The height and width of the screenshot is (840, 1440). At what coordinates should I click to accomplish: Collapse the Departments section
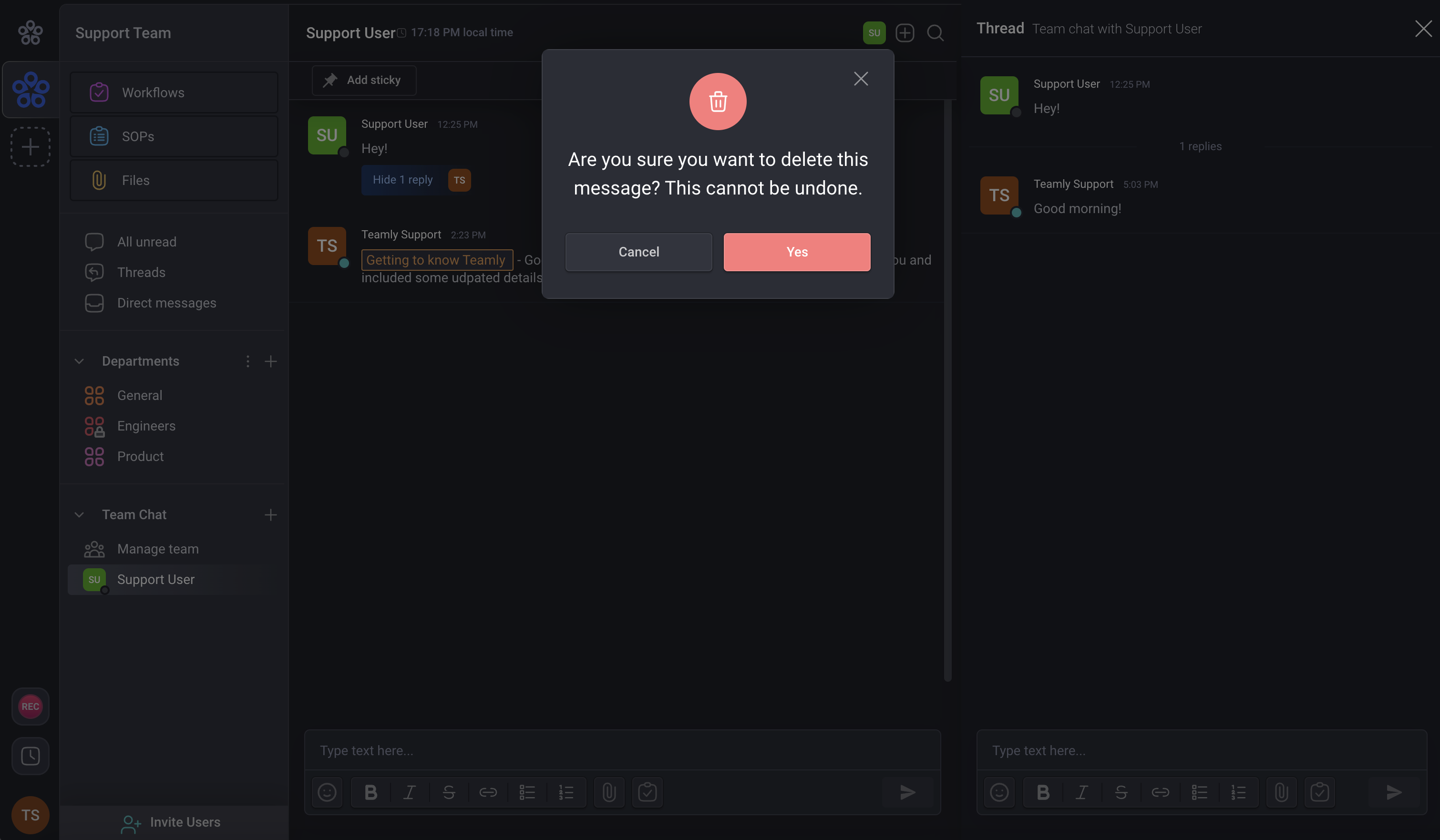pos(80,361)
